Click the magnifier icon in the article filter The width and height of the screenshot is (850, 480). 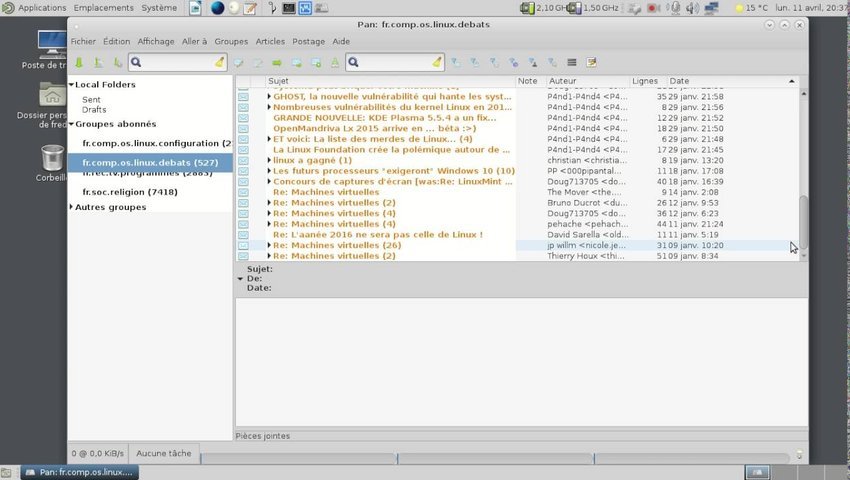353,62
